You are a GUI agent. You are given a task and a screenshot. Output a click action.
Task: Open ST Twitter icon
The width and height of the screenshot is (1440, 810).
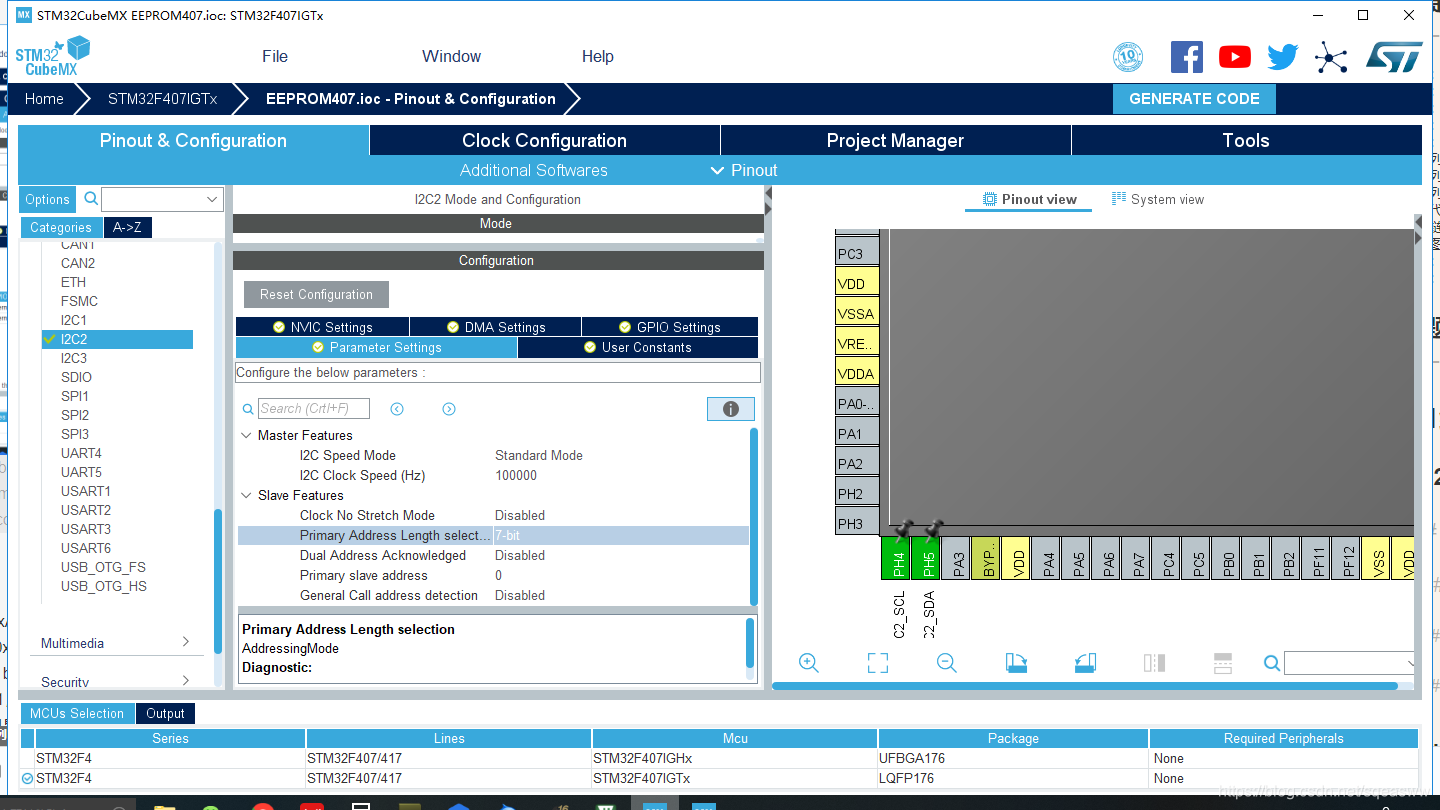(1283, 57)
